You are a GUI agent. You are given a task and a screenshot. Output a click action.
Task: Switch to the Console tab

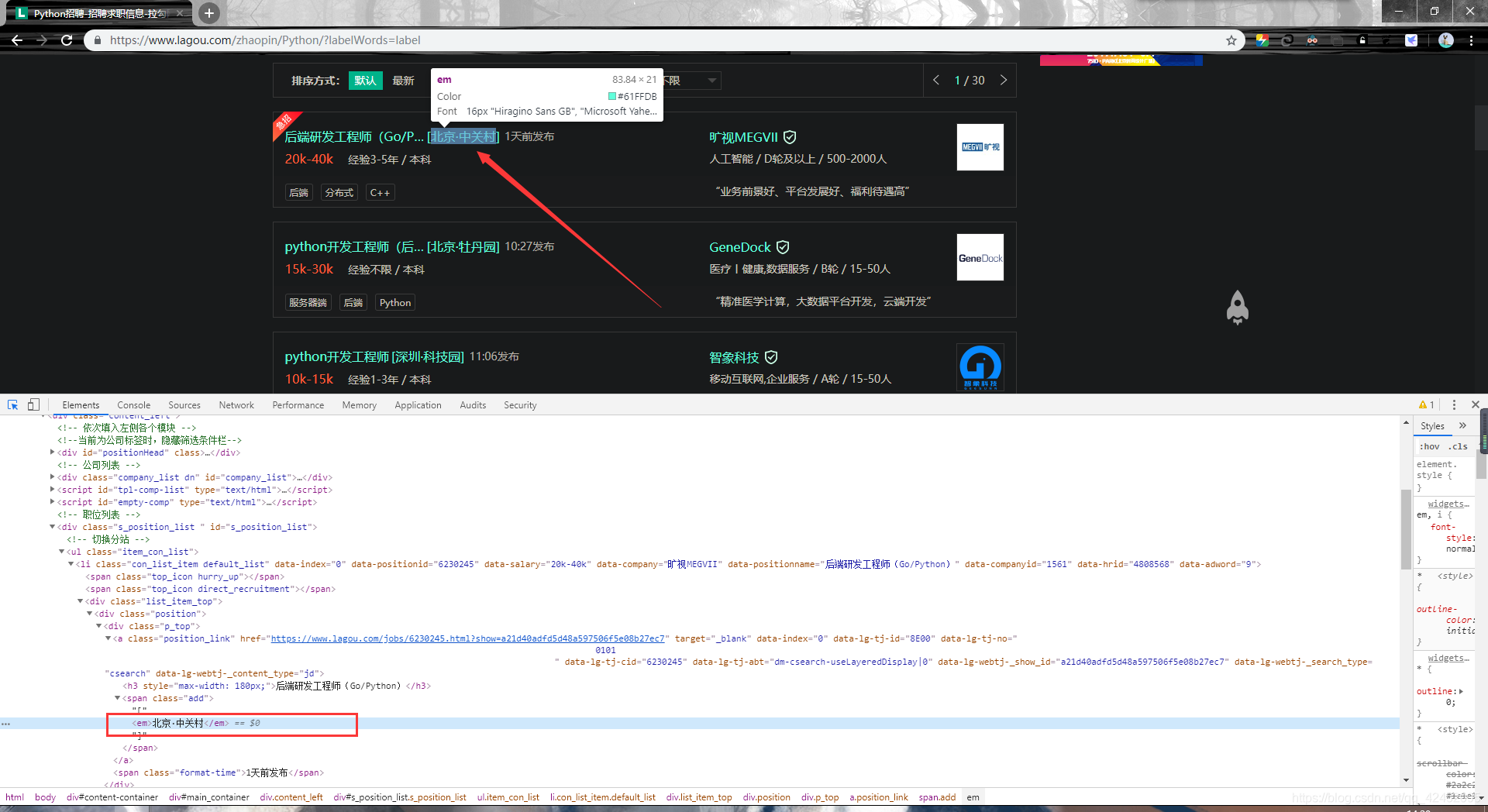click(x=133, y=404)
